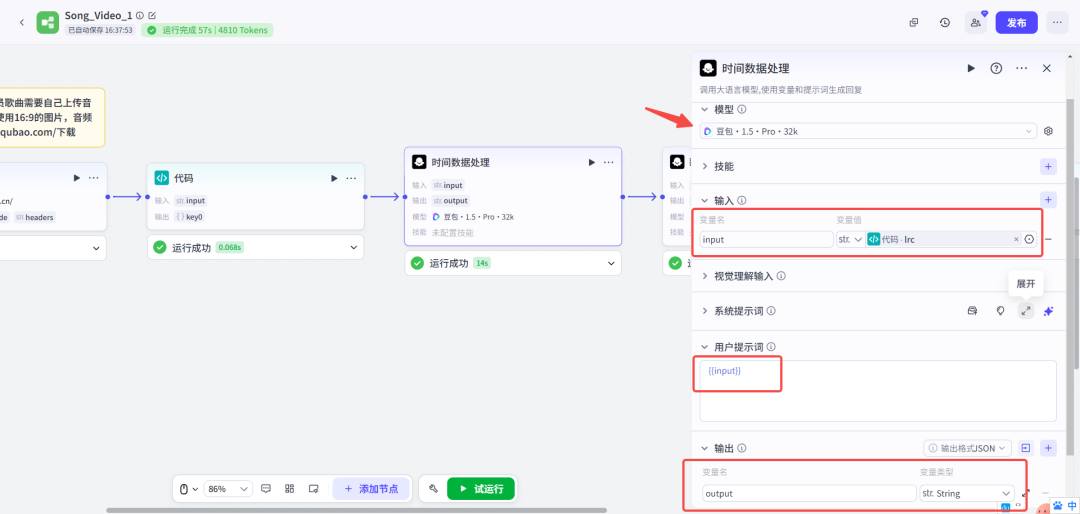Expand system prompt editor with 展开 icon

[1026, 311]
